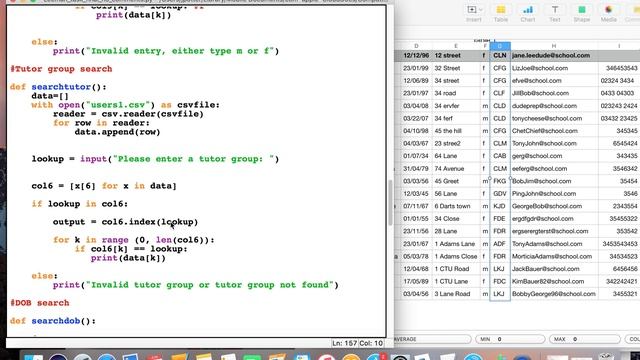Click the '#DOB search' comment

coord(40,303)
